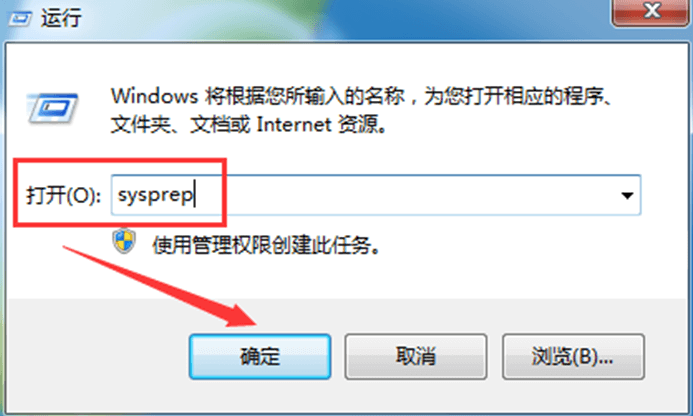The height and width of the screenshot is (416, 693).
Task: Click the empty title bar area
Action: (x=345, y=18)
